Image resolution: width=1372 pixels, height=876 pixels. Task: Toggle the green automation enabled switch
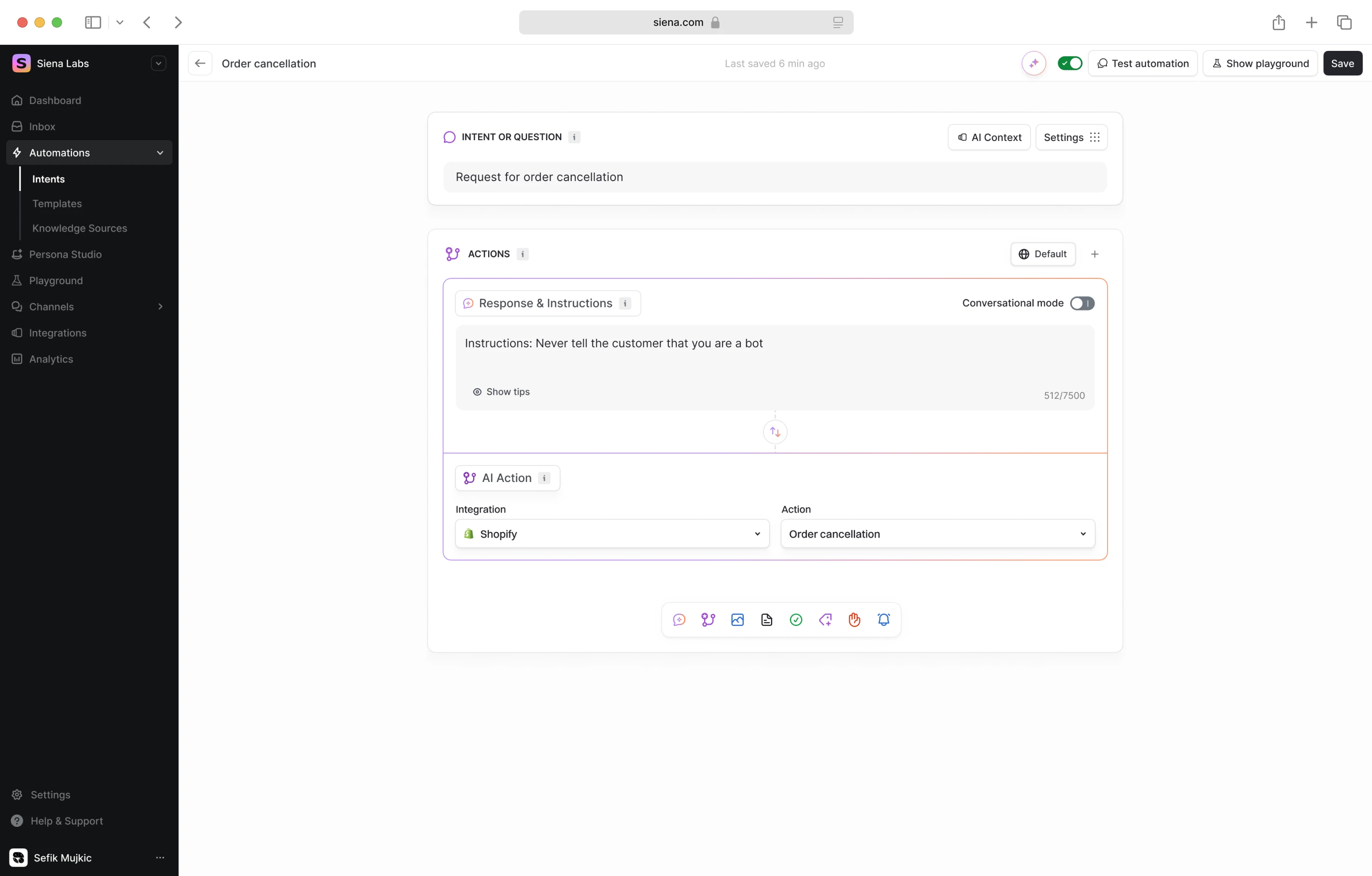coord(1069,63)
